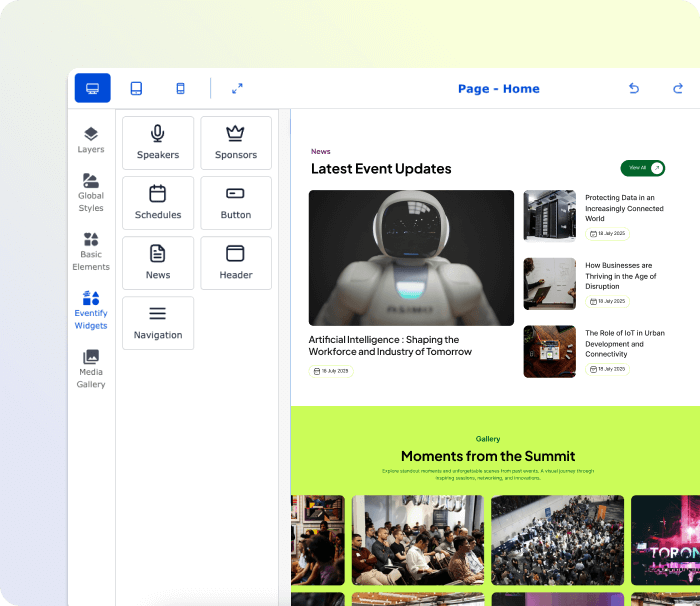Click date badge under Protecting Data article
This screenshot has width=700, height=606.
pos(607,234)
